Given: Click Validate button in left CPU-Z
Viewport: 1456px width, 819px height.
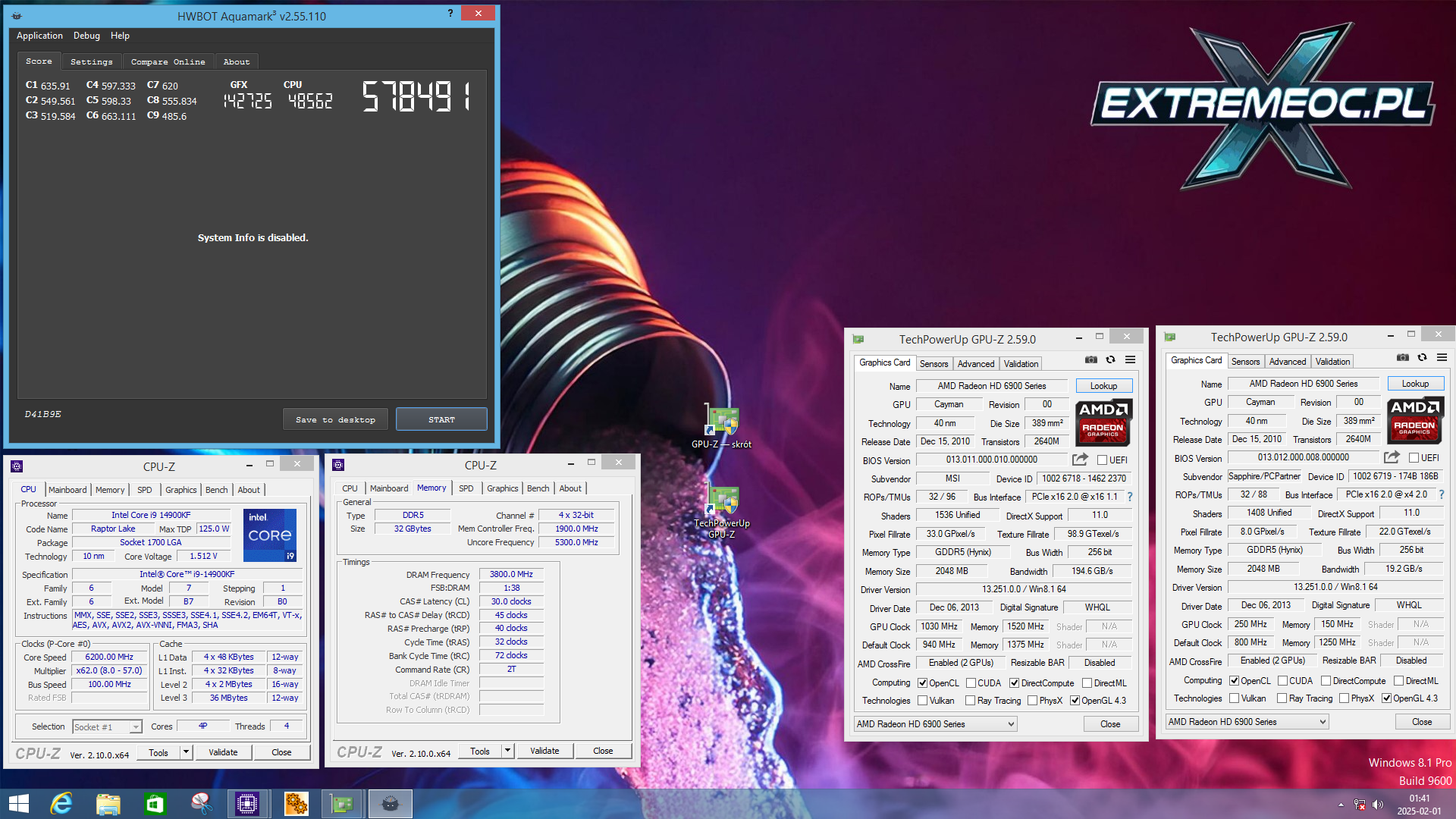Looking at the screenshot, I should click(x=223, y=752).
